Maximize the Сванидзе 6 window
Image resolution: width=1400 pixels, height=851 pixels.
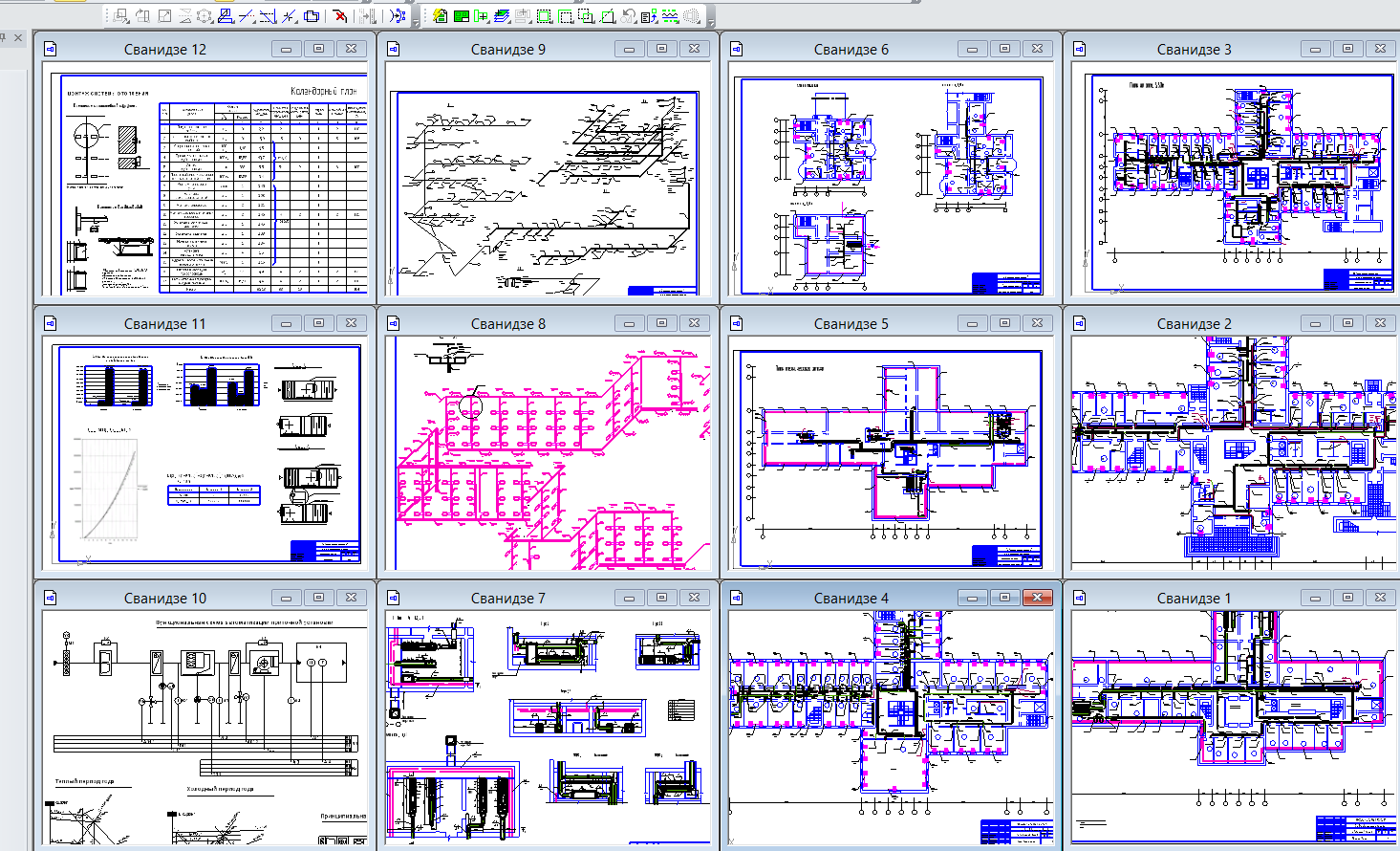coord(1005,49)
